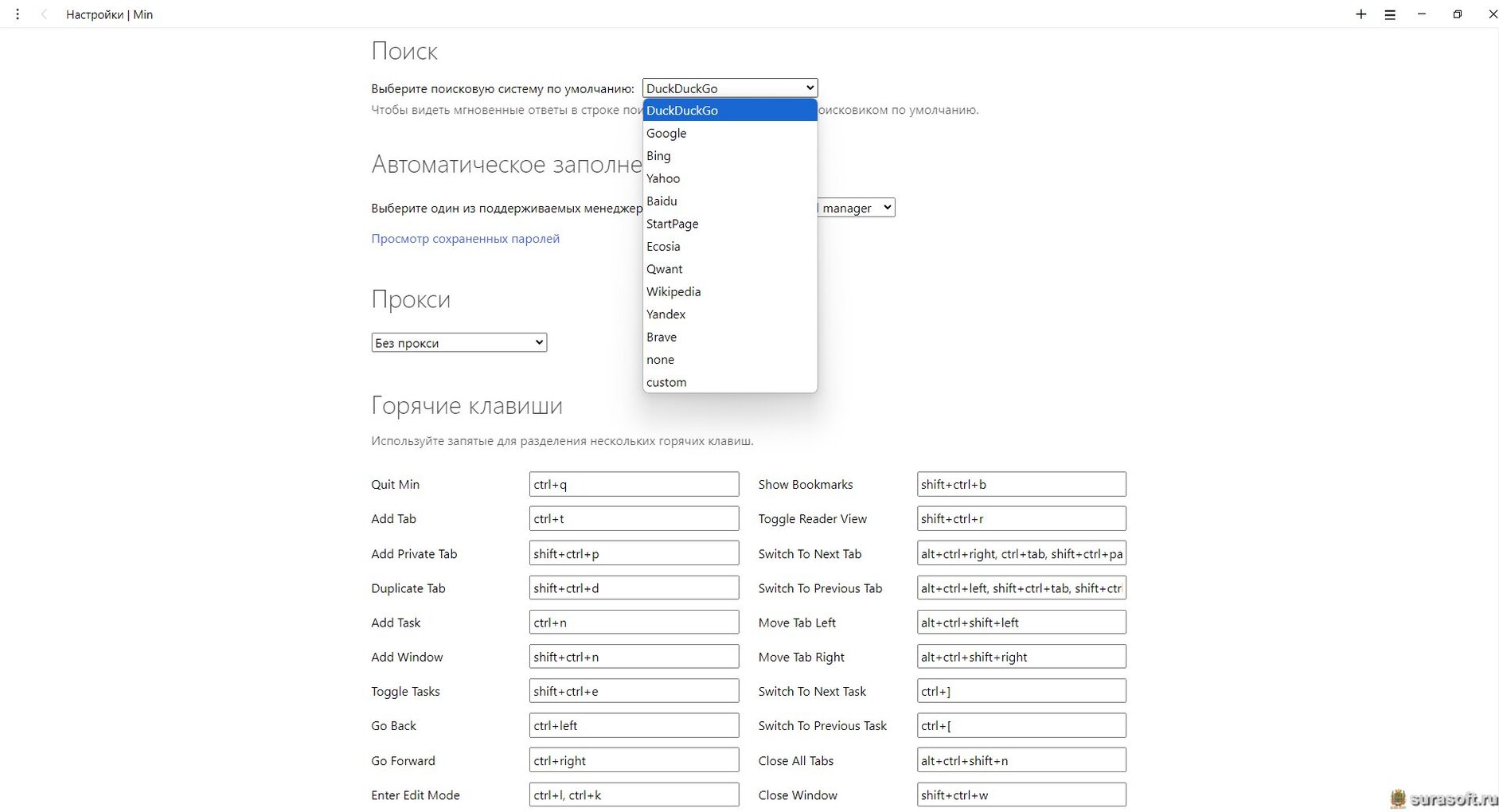This screenshot has height=812, width=1499.
Task: Click the Close Window shortcut input
Action: 1021,794
